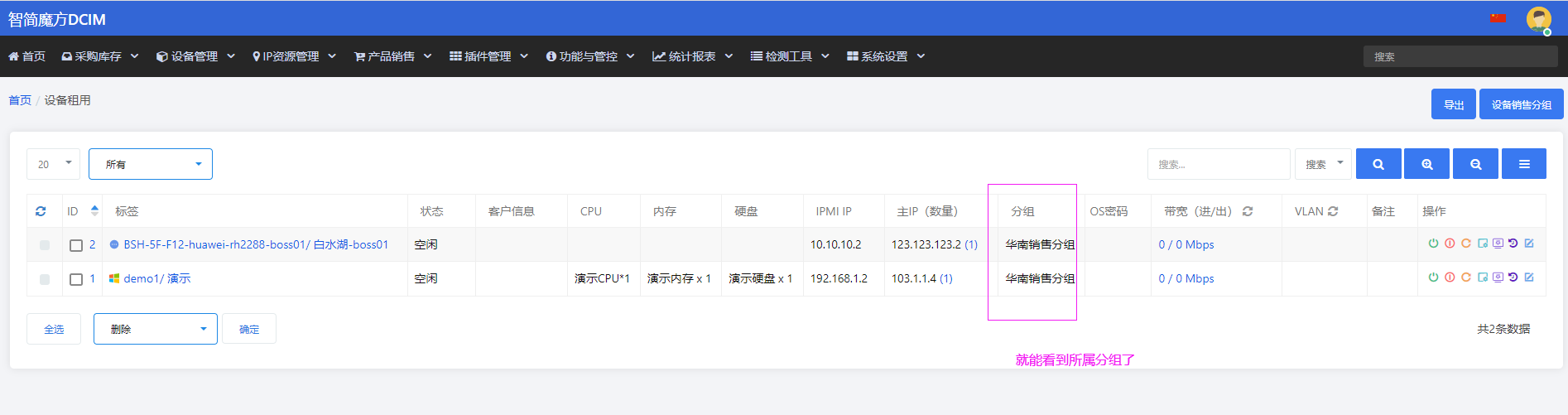The width and height of the screenshot is (1568, 415).
Task: Tick the checkbox for device ID 1
Action: pos(76,279)
